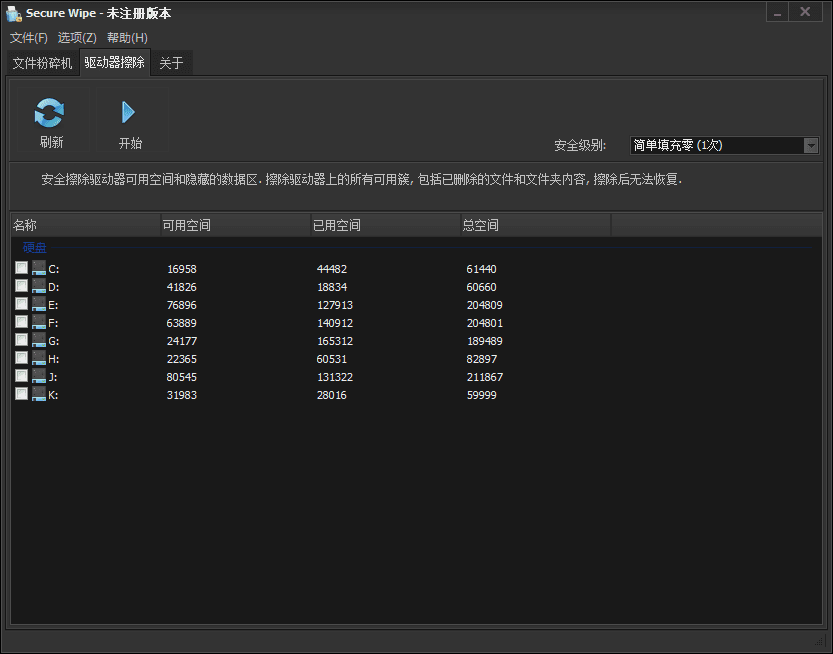The image size is (833, 654).
Task: Open the 帮助(H) menu
Action: 126,37
